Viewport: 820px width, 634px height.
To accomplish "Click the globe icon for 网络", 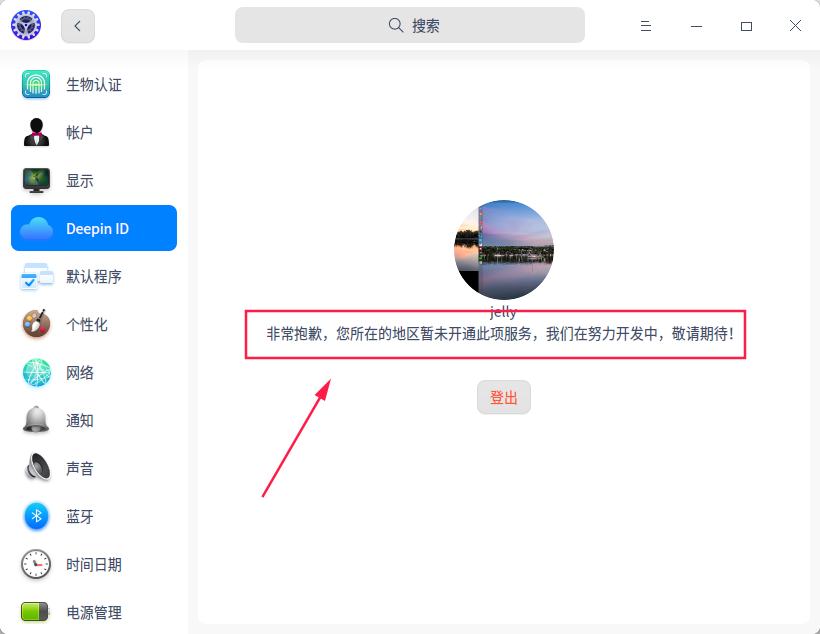I will (x=37, y=372).
